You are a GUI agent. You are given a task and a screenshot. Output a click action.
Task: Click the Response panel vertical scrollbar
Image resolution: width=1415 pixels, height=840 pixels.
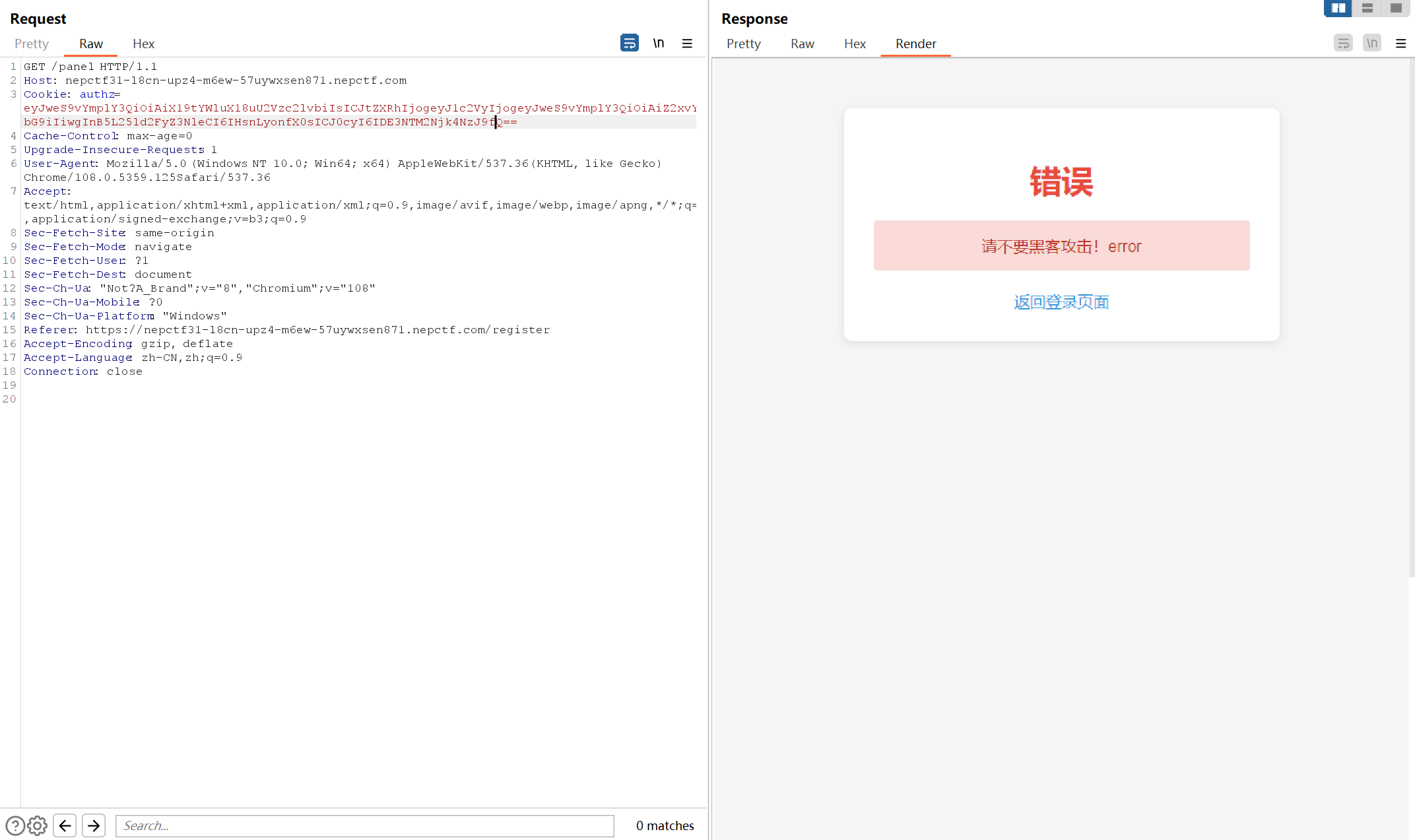point(1412,317)
